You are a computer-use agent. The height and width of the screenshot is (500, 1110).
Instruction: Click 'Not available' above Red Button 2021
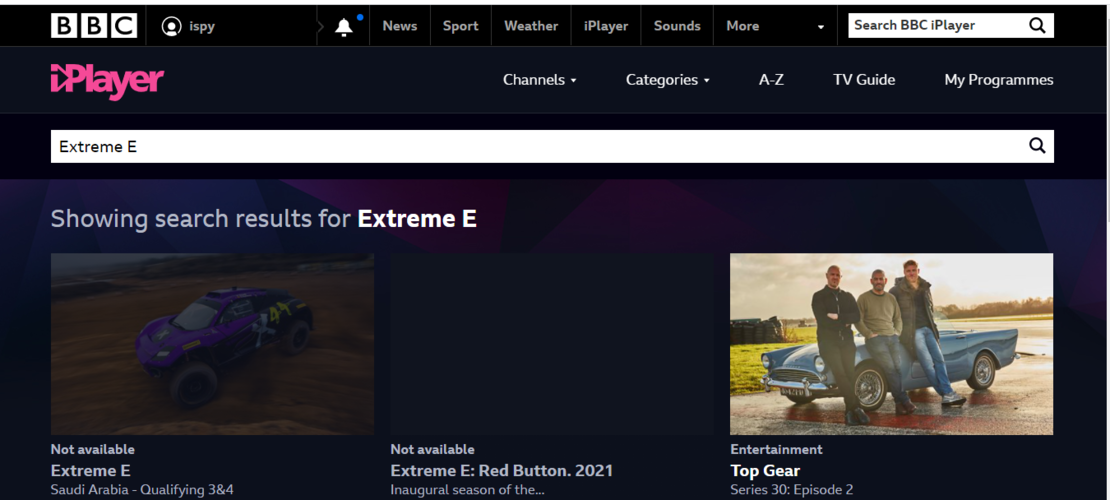pos(433,449)
